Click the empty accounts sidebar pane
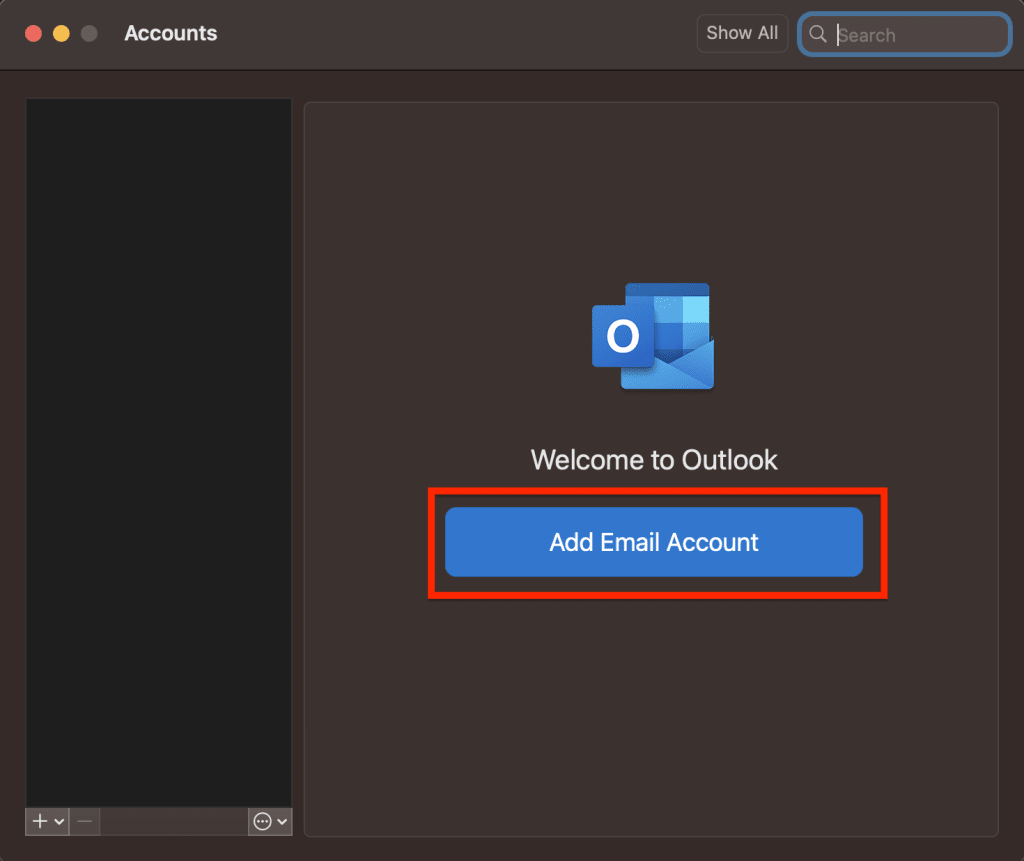 (158, 450)
